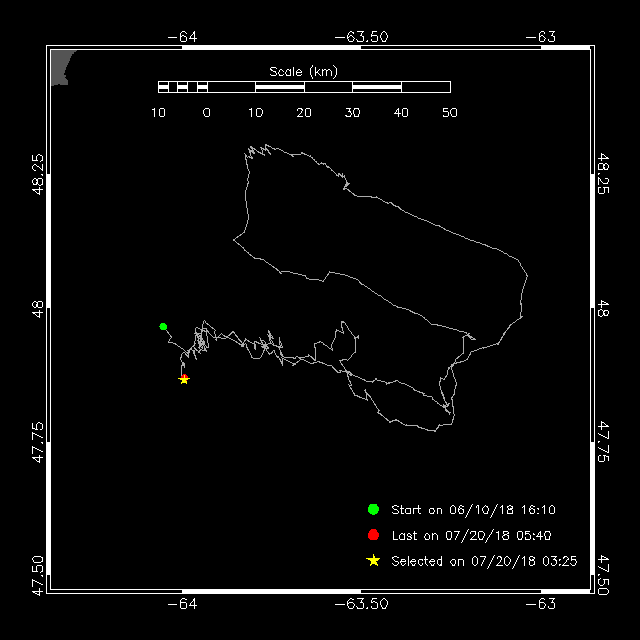Click the '-64' label on the bottom axis
The width and height of the screenshot is (640, 640).
(182, 604)
